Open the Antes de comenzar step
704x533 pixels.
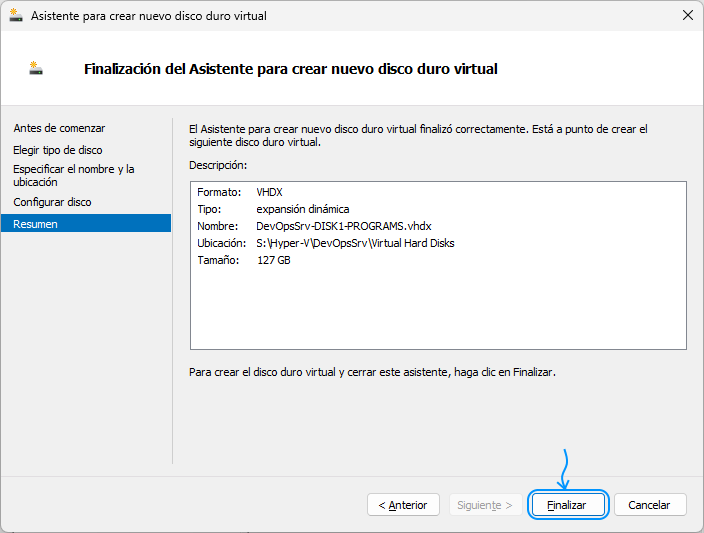click(59, 128)
